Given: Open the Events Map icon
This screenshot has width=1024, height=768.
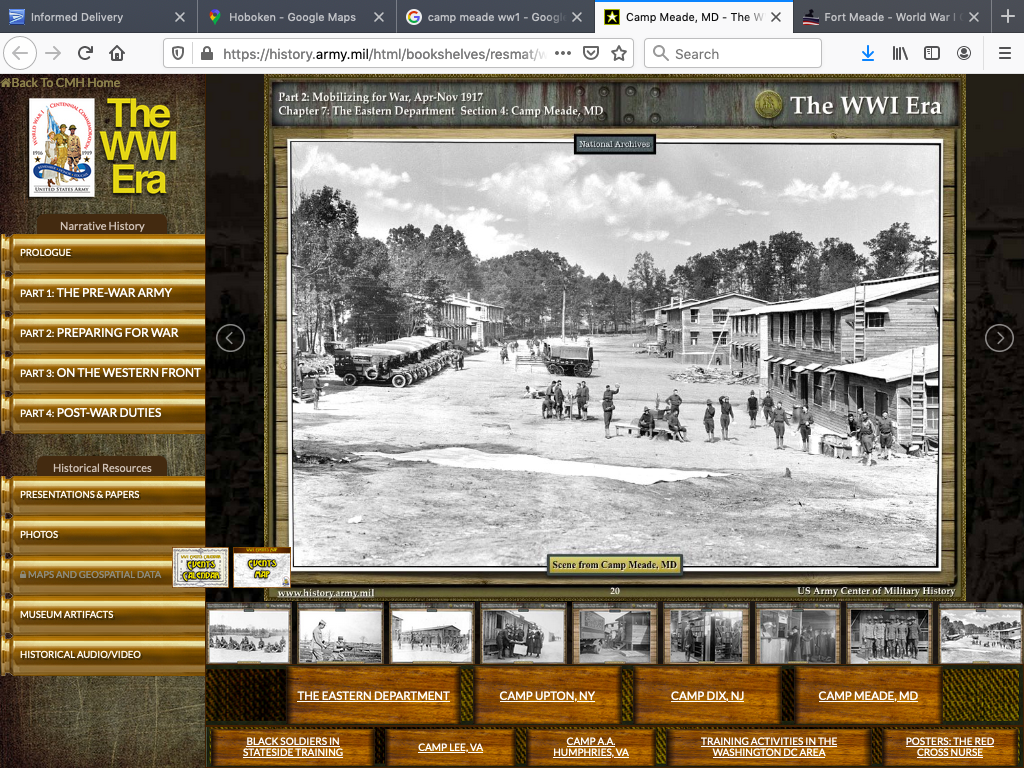Looking at the screenshot, I should [261, 568].
